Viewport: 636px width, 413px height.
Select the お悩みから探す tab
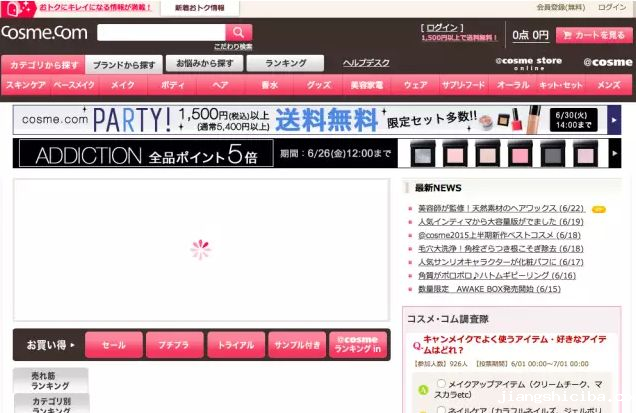click(x=205, y=63)
